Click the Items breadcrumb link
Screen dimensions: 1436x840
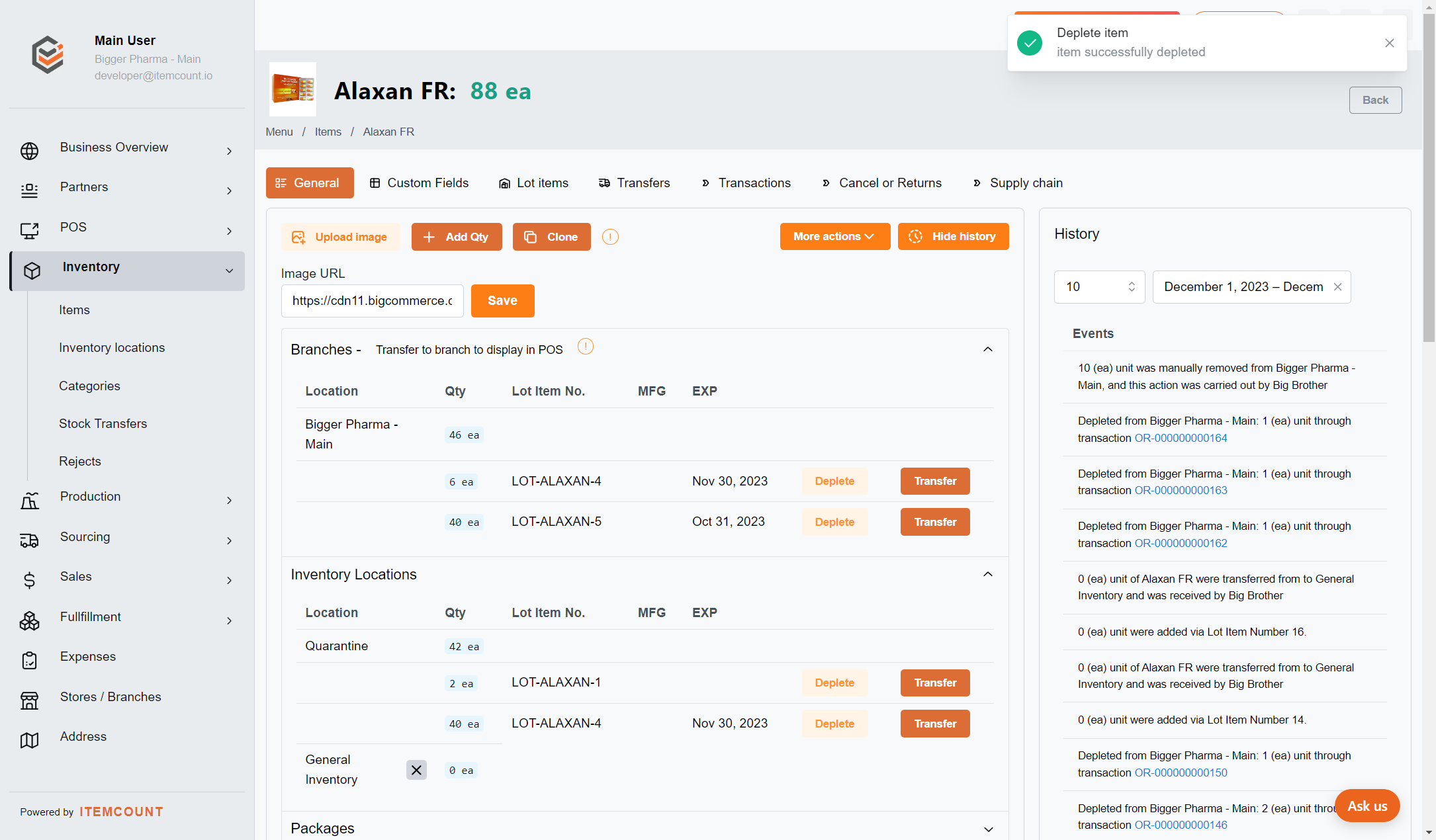[x=328, y=132]
